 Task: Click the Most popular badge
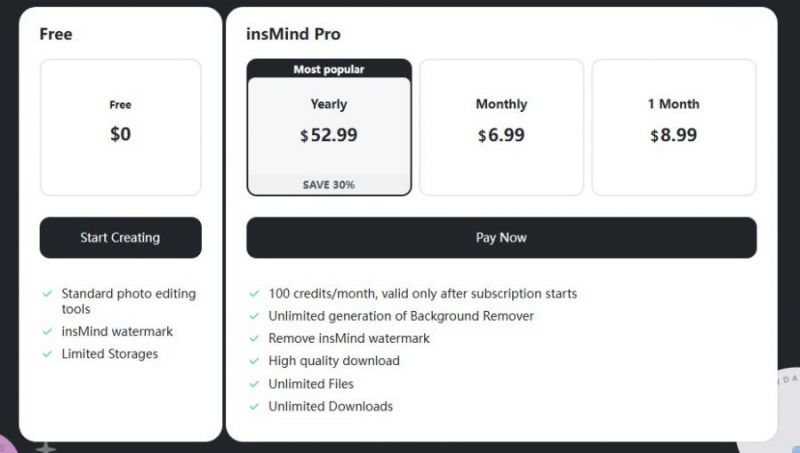click(x=329, y=69)
